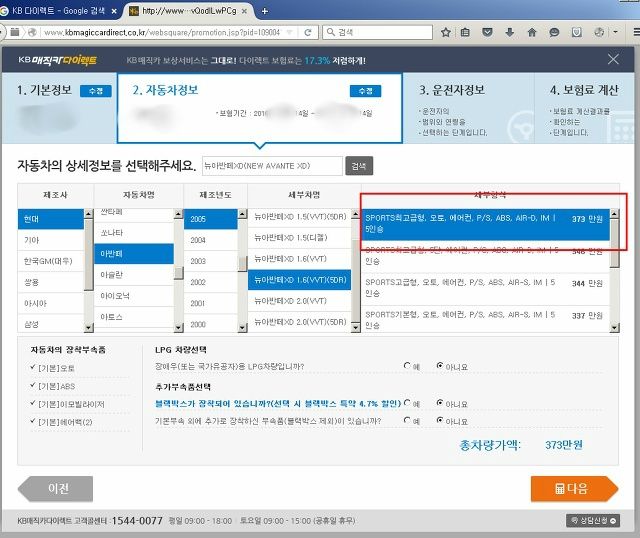Select 예 for 블랙박스 장착 question
Viewport: 640px width, 538px height.
tap(407, 403)
